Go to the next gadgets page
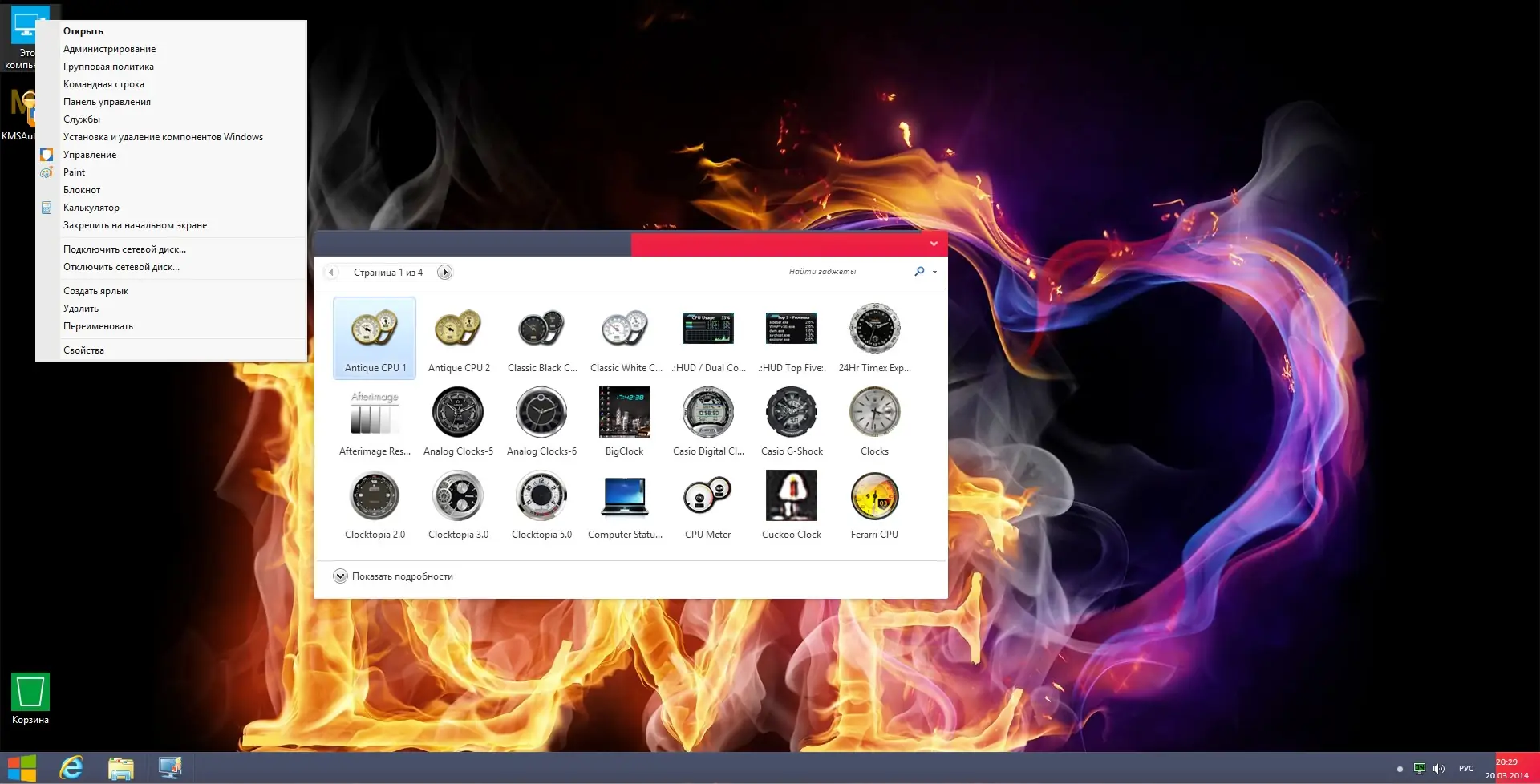Screen dimensions: 1540x784 pos(444,273)
